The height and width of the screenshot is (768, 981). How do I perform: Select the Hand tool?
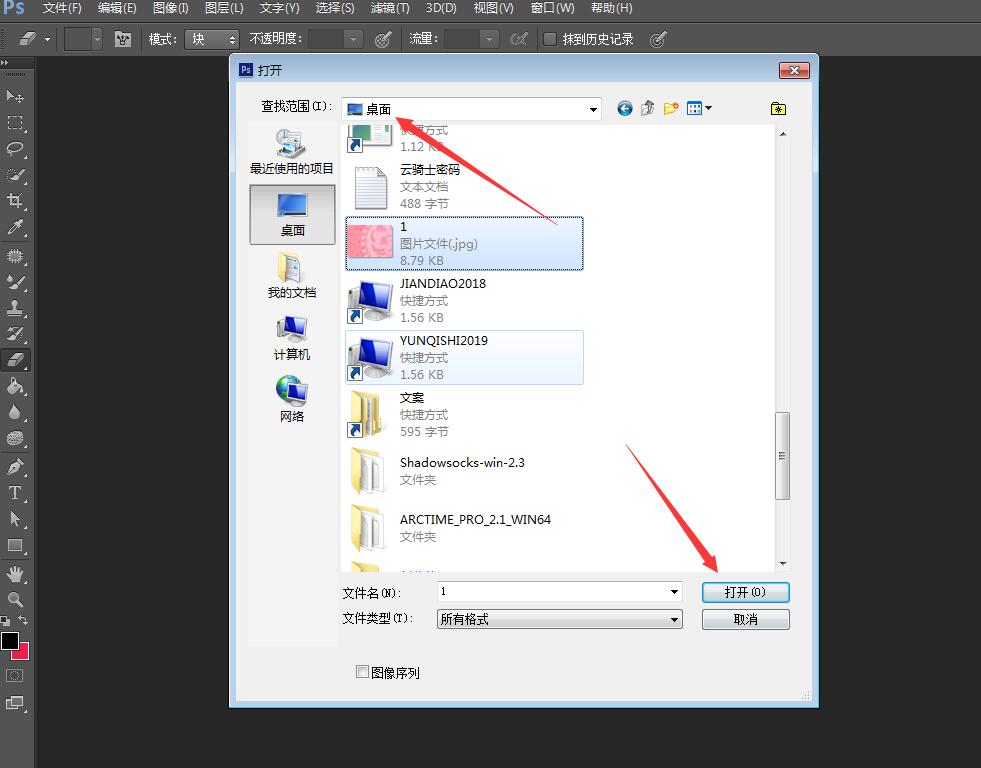(x=14, y=573)
